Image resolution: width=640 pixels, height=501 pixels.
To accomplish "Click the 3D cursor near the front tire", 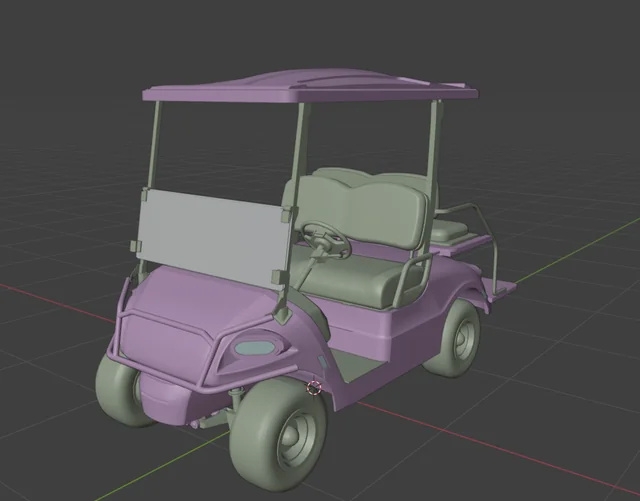I will click(314, 388).
